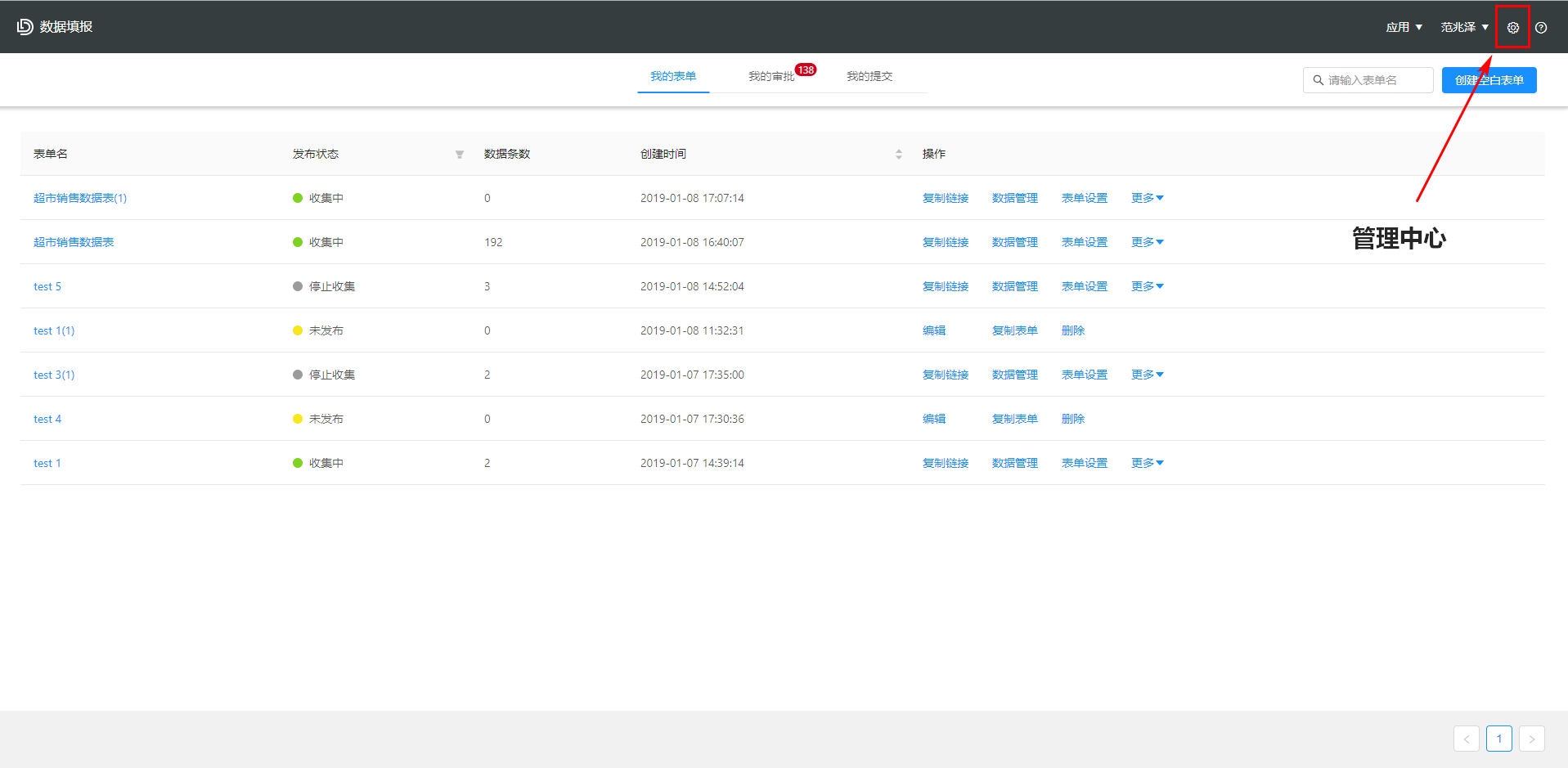Click 停止收集 status of test 5
This screenshot has height=768, width=1568.
pyautogui.click(x=324, y=286)
